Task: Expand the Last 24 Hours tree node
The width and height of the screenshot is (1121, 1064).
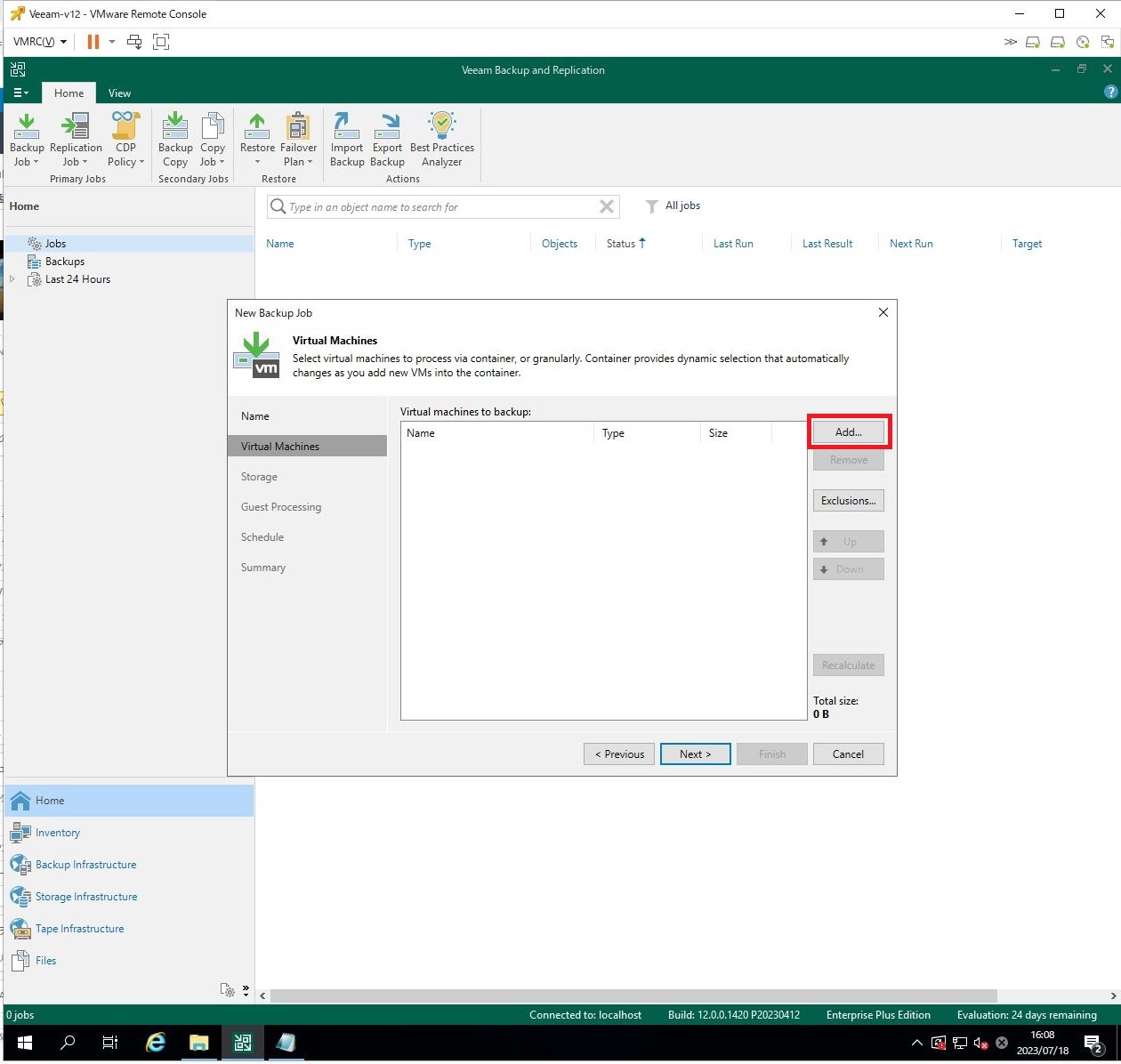Action: [12, 279]
